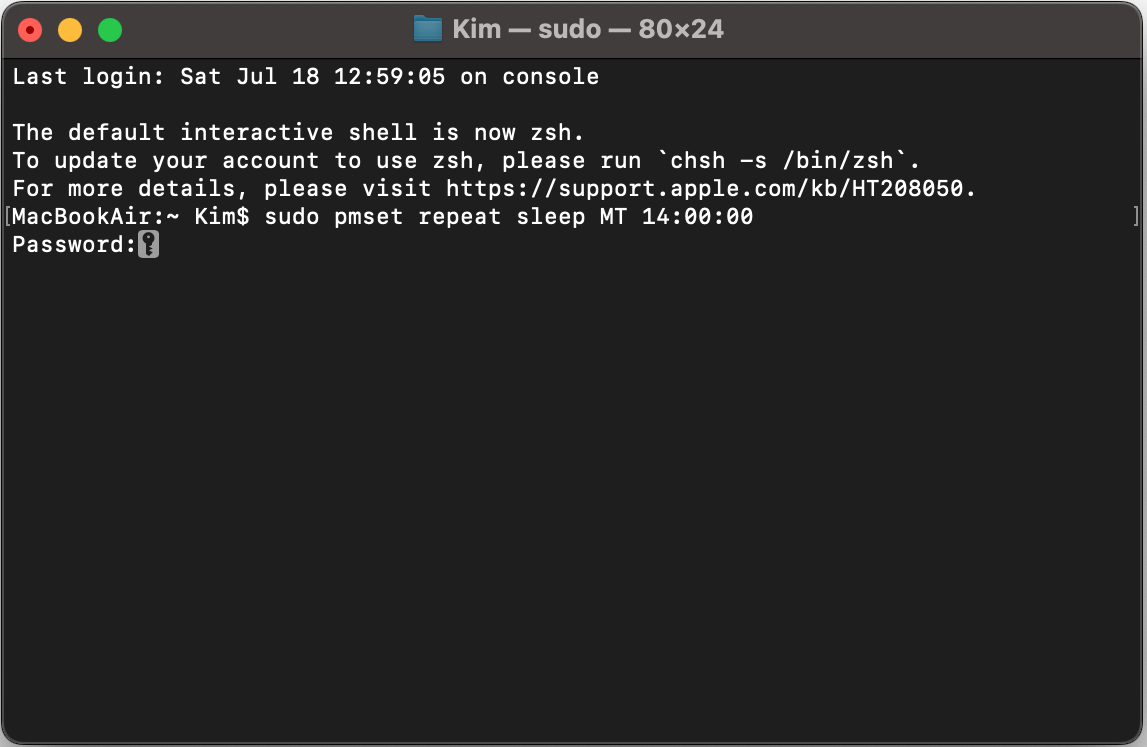Click the word "sudo" in the command
1147x747 pixels.
pos(292,217)
